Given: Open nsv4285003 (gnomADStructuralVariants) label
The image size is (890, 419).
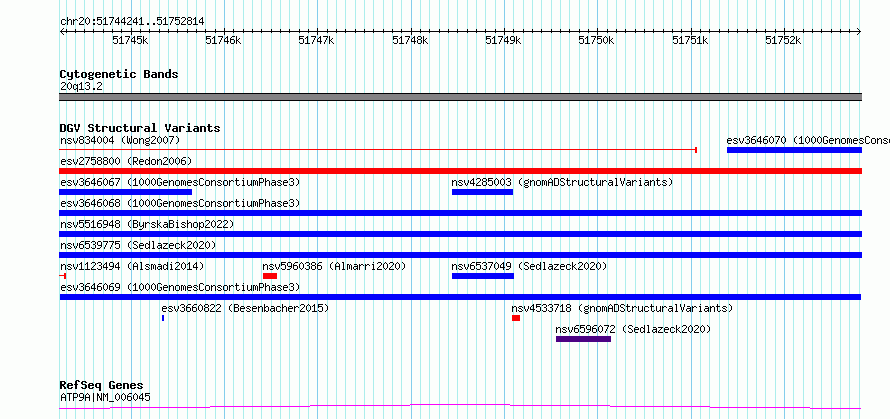Looking at the screenshot, I should click(562, 182).
